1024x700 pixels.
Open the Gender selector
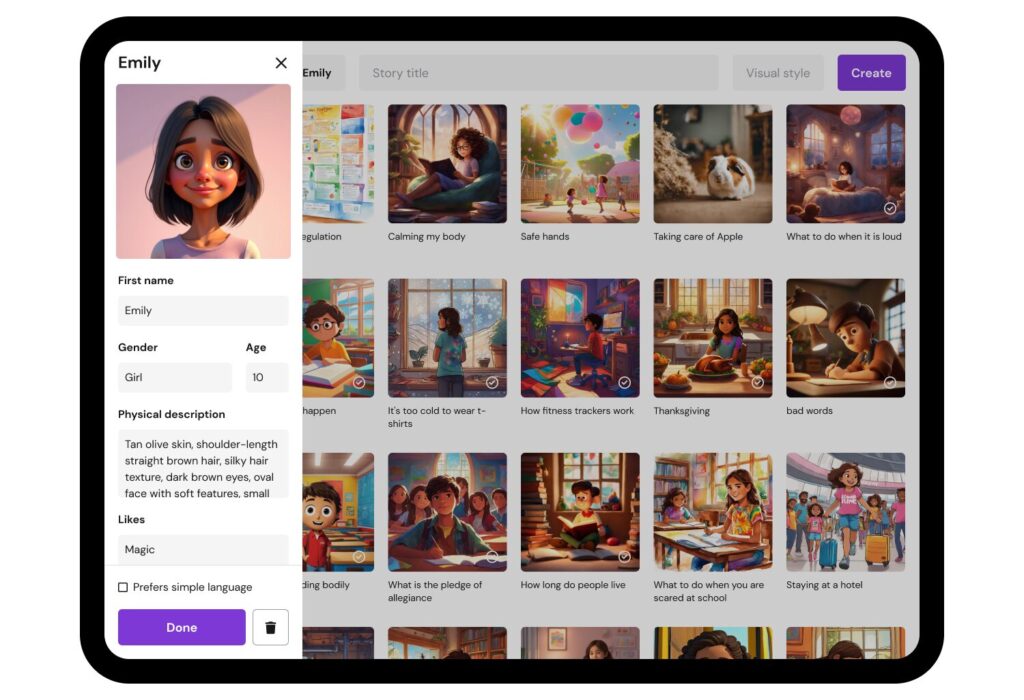(174, 377)
